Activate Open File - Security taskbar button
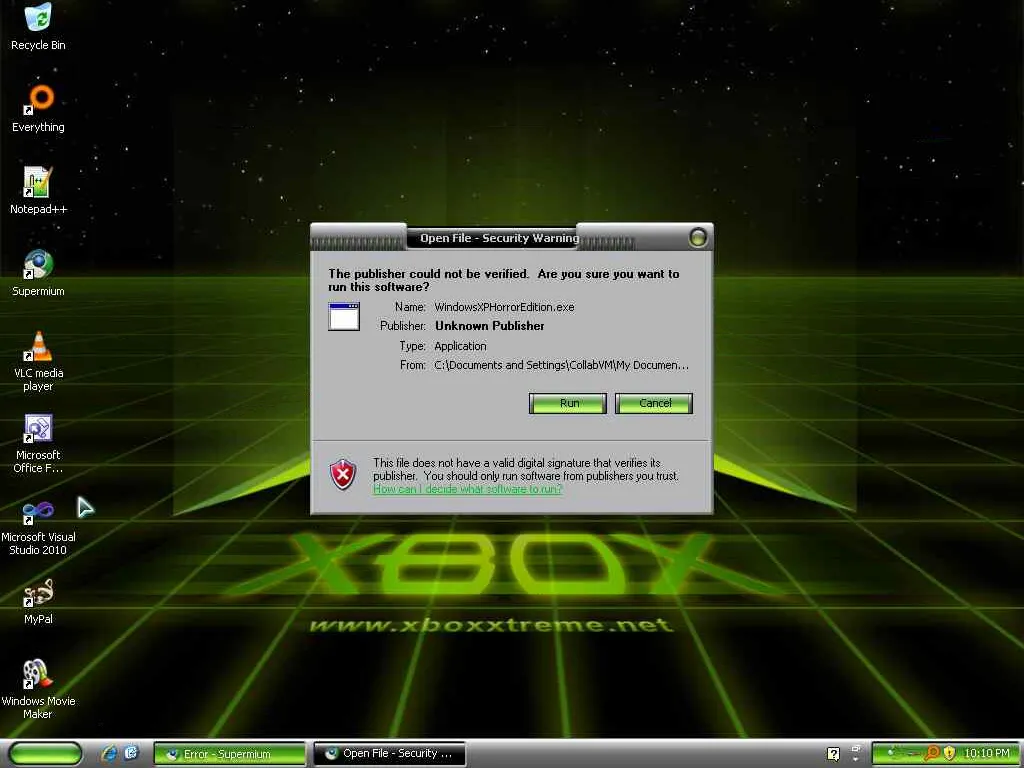 [389, 754]
